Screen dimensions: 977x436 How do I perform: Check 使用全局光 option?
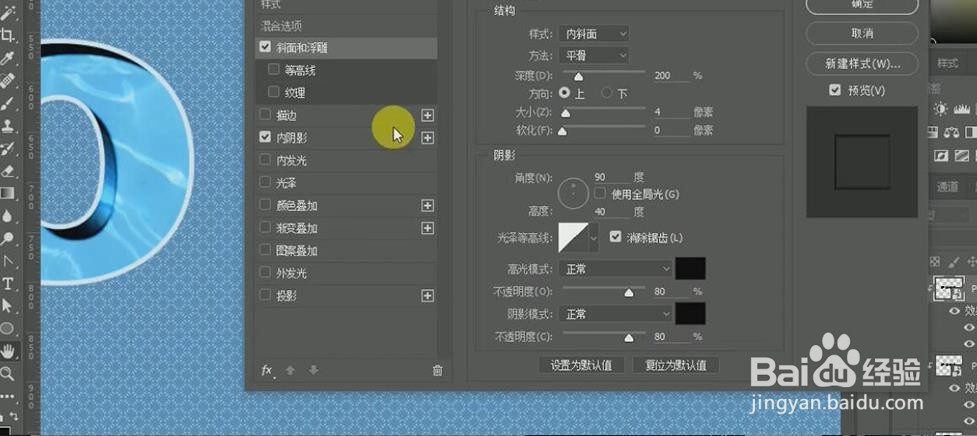[x=601, y=194]
